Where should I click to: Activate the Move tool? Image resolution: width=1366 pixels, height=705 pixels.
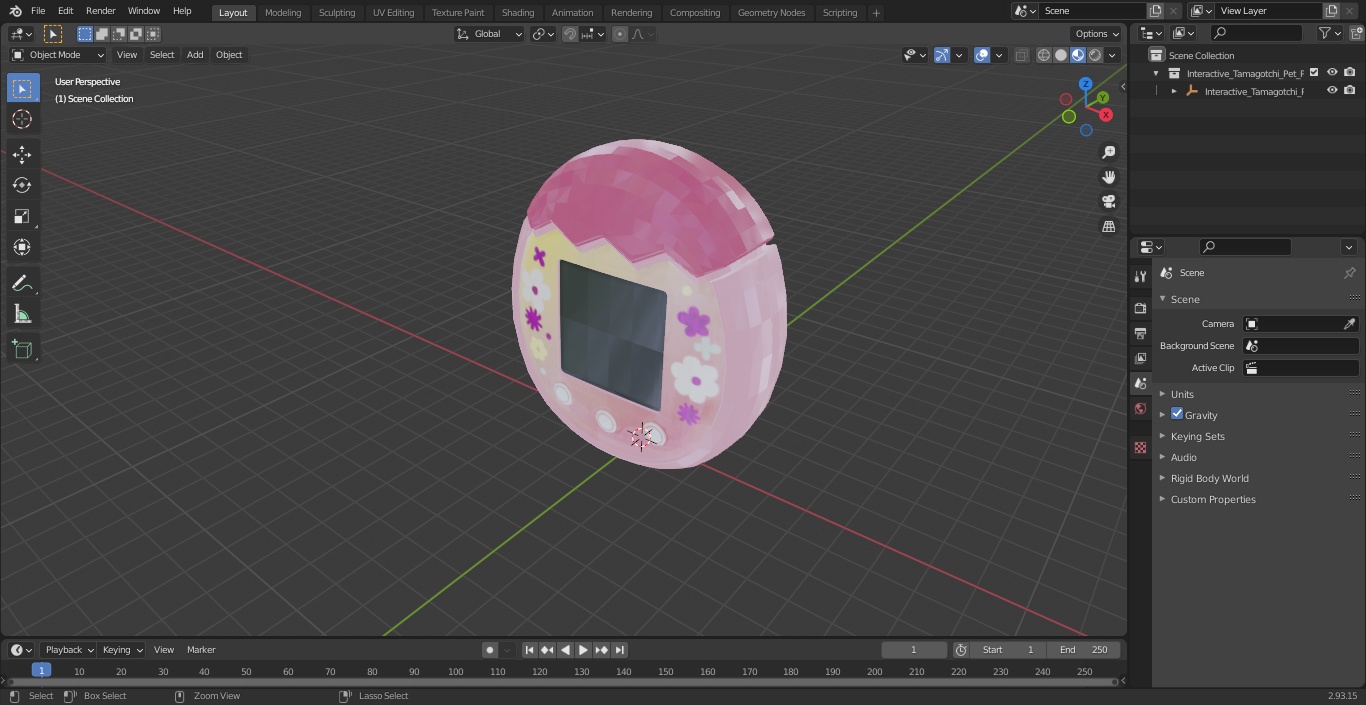(x=22, y=154)
